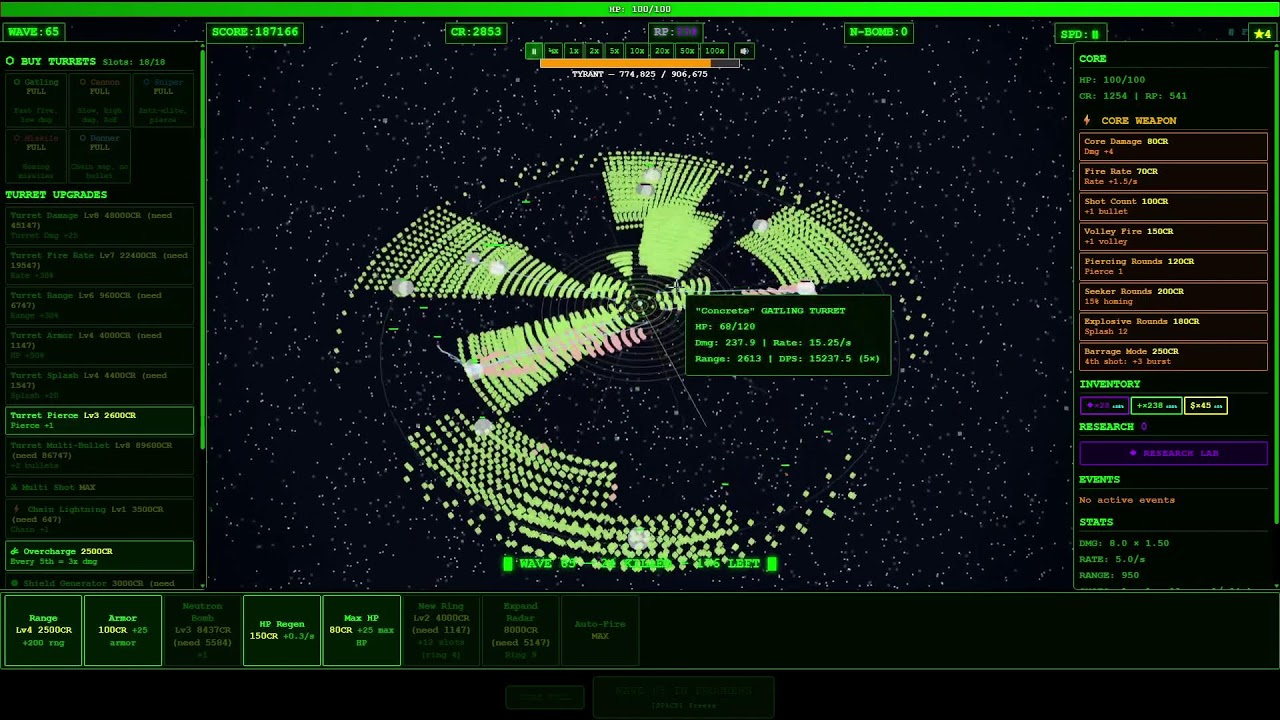This screenshot has height=720, width=1280.
Task: Click the Cannon turret purchase card
Action: tap(100, 100)
